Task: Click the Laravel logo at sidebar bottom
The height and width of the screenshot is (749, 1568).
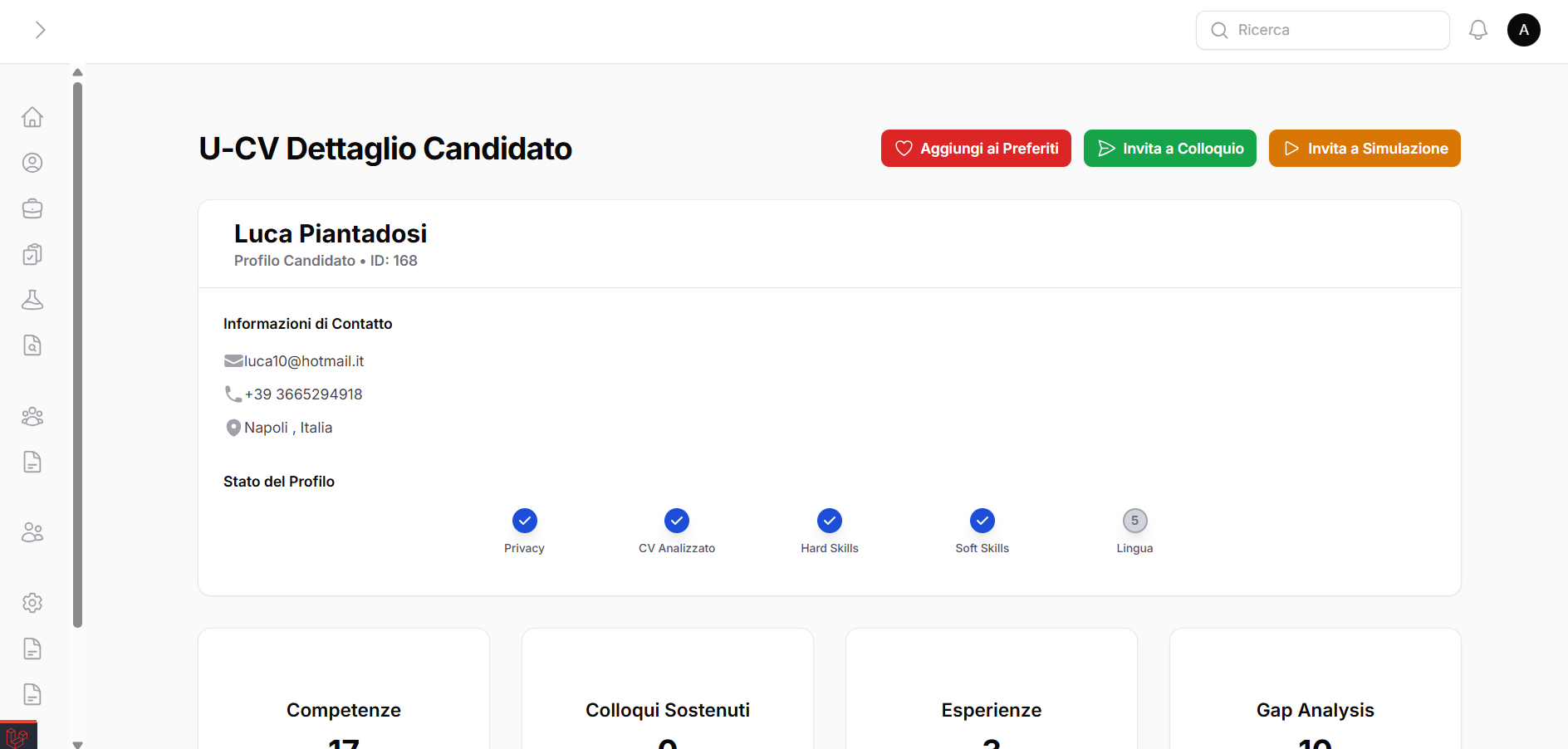Action: pyautogui.click(x=18, y=735)
